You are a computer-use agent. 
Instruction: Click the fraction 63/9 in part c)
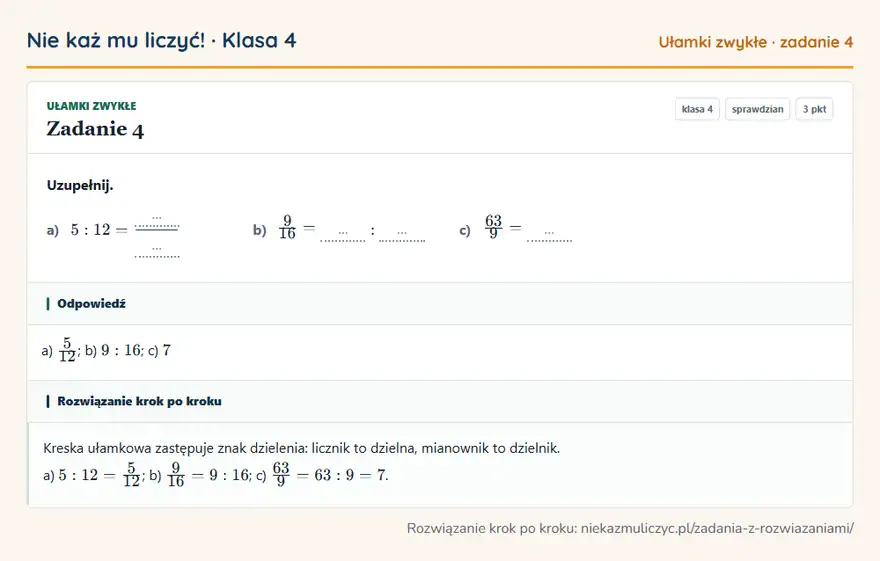493,227
